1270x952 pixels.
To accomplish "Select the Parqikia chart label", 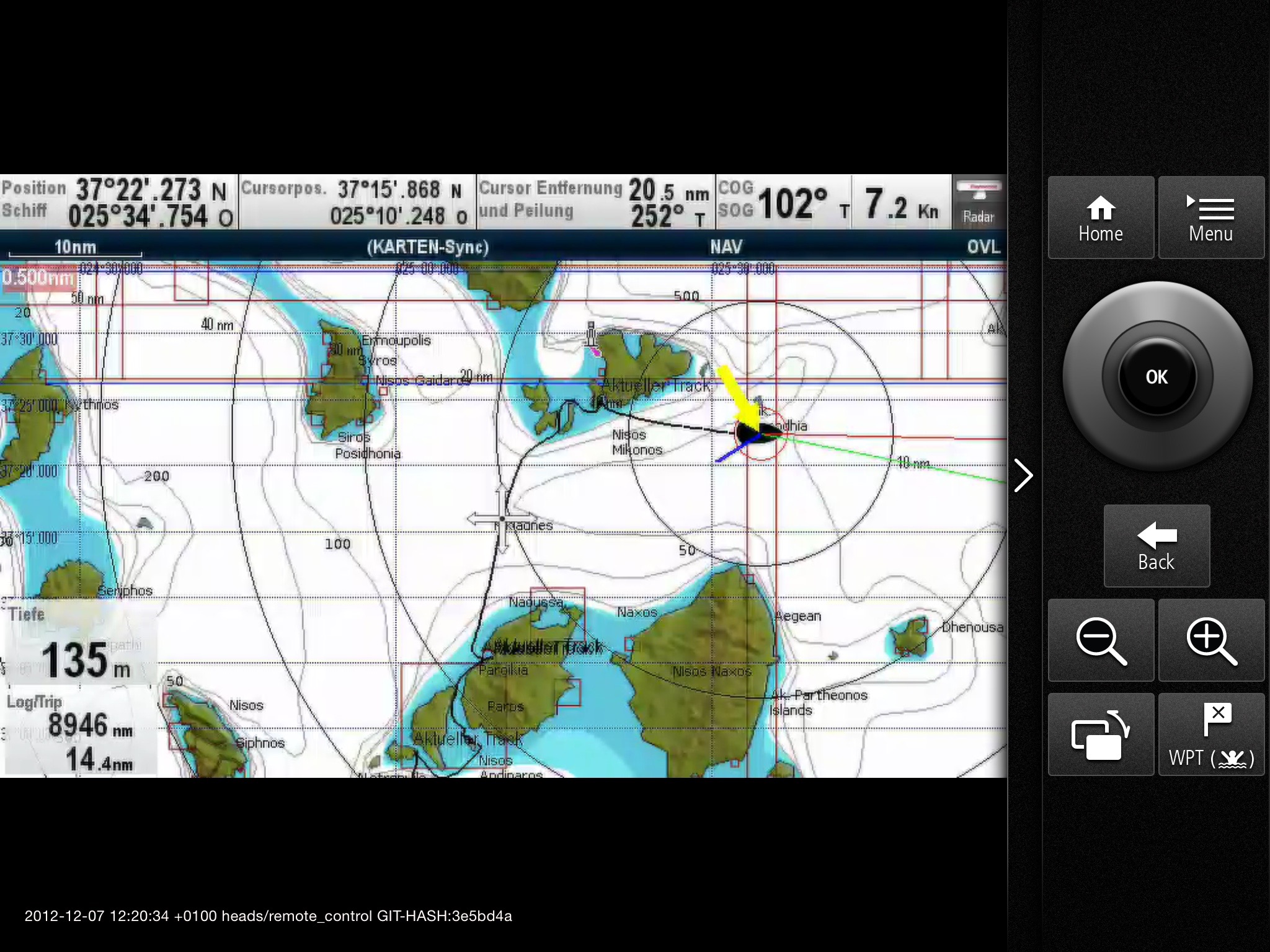I will (504, 670).
